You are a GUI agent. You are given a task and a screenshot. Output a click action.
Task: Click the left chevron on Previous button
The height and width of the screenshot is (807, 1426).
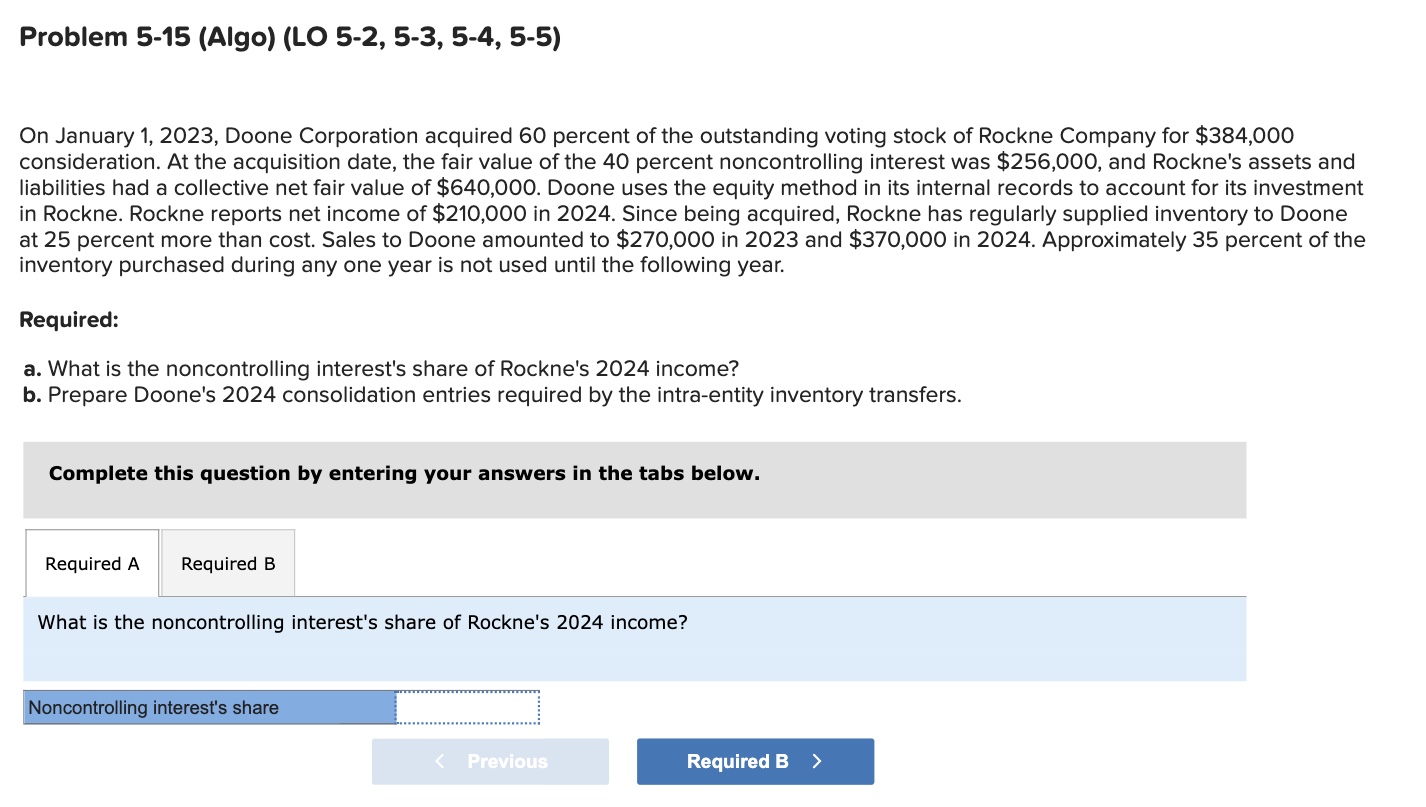438,761
